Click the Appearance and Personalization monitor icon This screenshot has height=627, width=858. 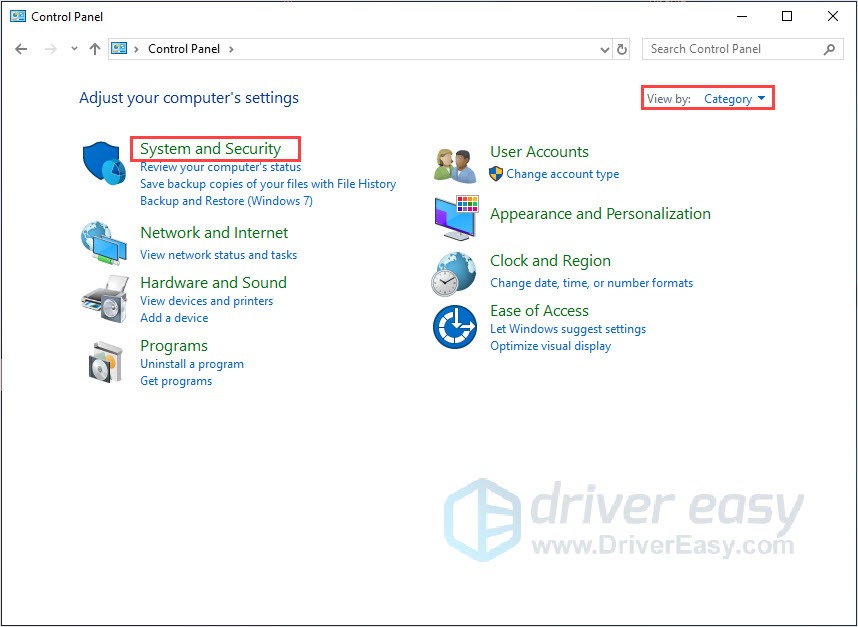click(456, 218)
